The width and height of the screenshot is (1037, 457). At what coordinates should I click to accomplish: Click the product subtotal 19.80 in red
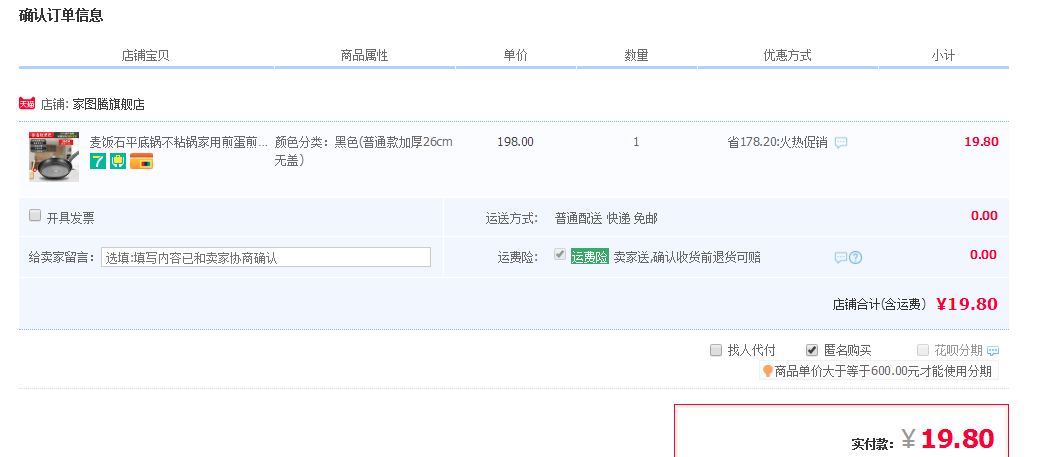pos(981,142)
